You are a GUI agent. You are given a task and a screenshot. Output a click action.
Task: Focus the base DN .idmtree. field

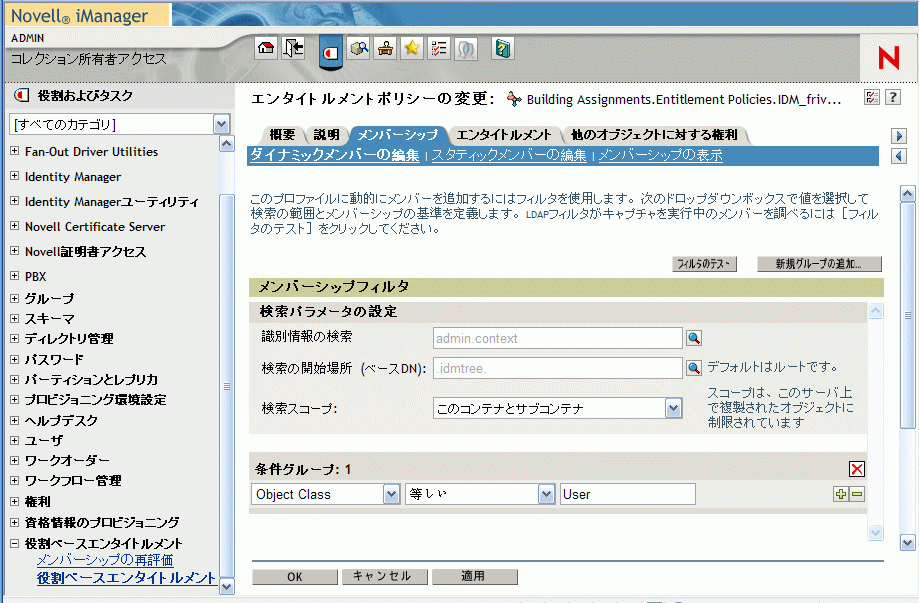[557, 368]
